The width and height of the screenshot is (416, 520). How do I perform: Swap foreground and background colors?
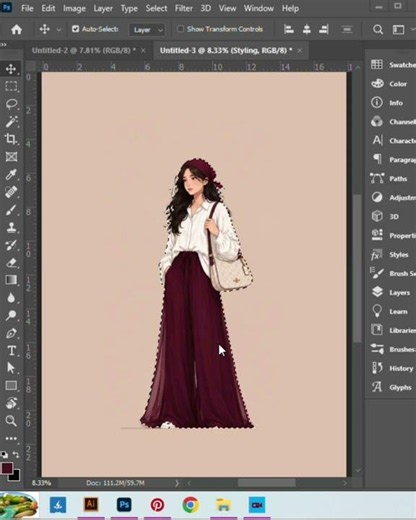coord(16,455)
